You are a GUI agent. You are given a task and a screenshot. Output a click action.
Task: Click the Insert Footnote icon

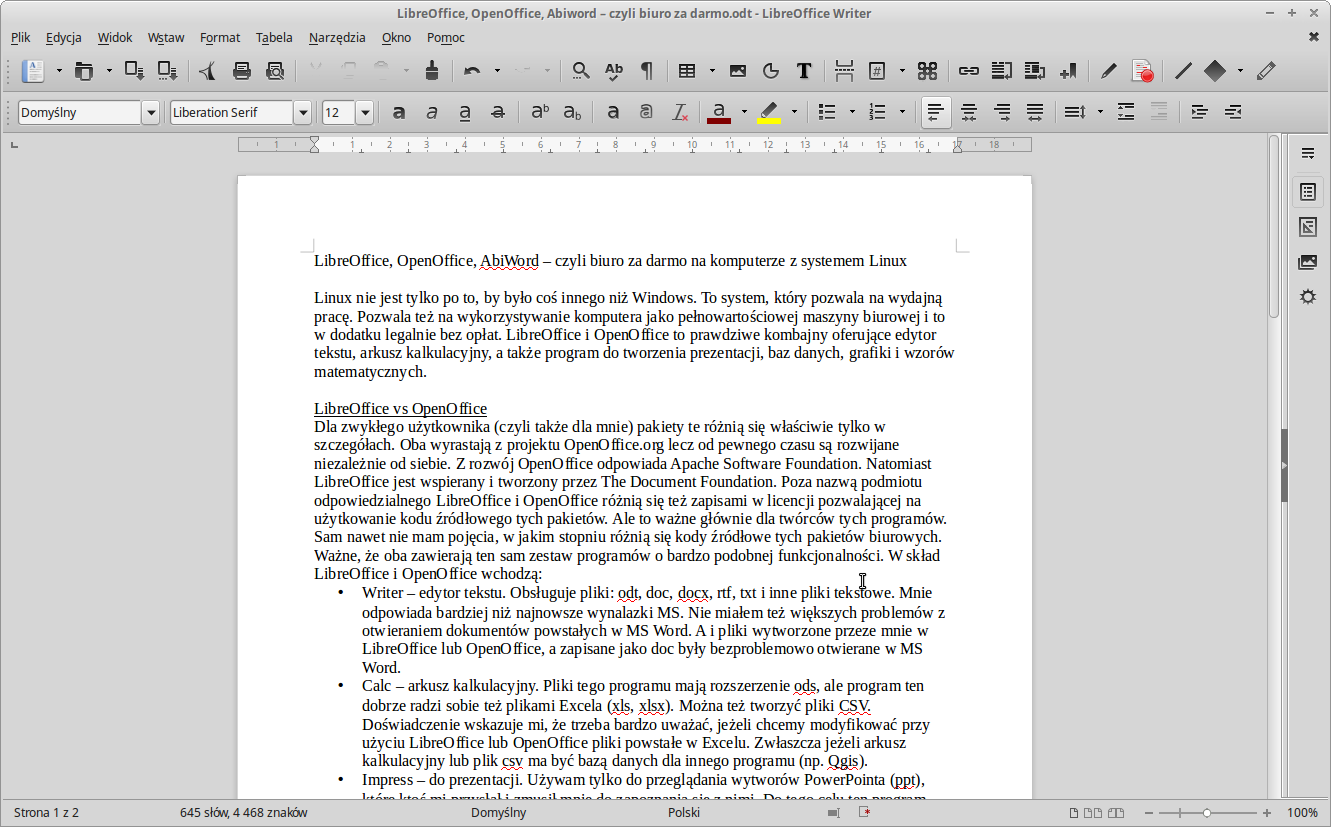(1001, 71)
